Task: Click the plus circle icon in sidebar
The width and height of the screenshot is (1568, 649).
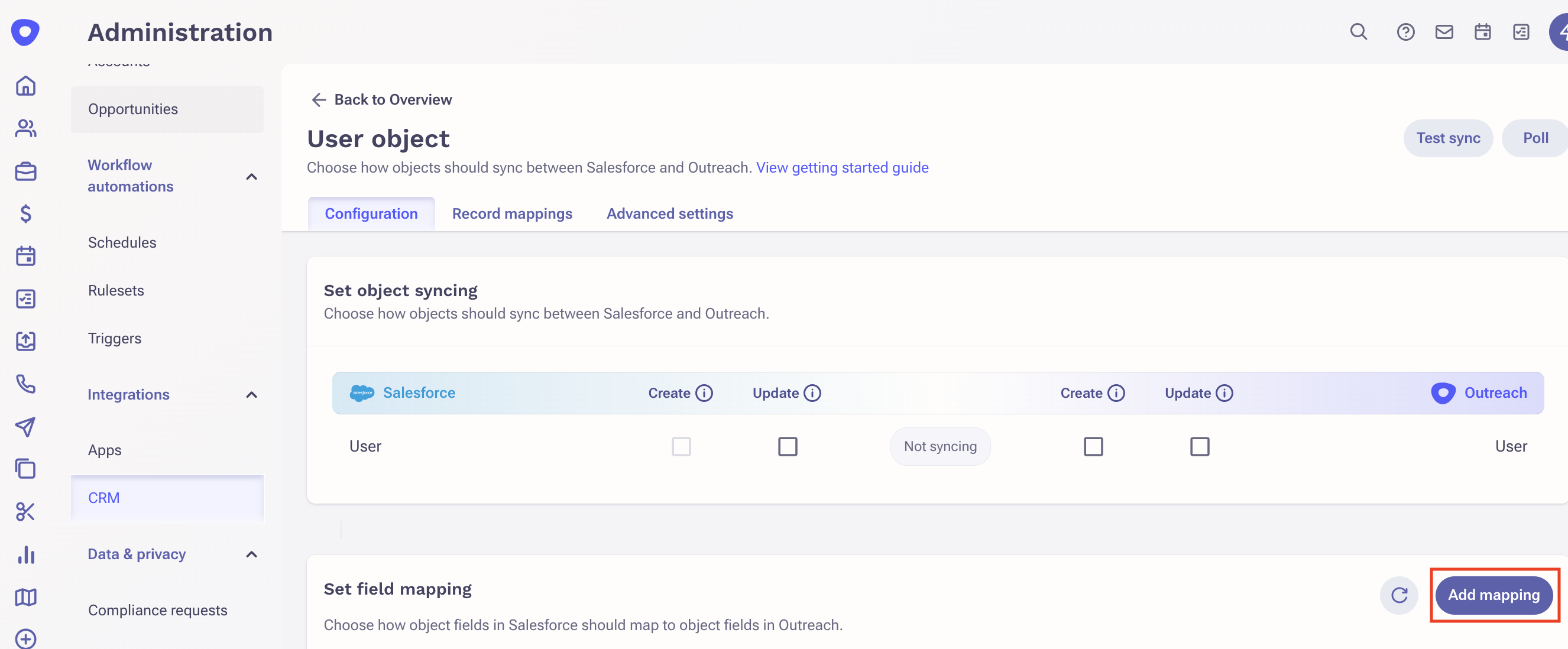Action: pos(25,639)
